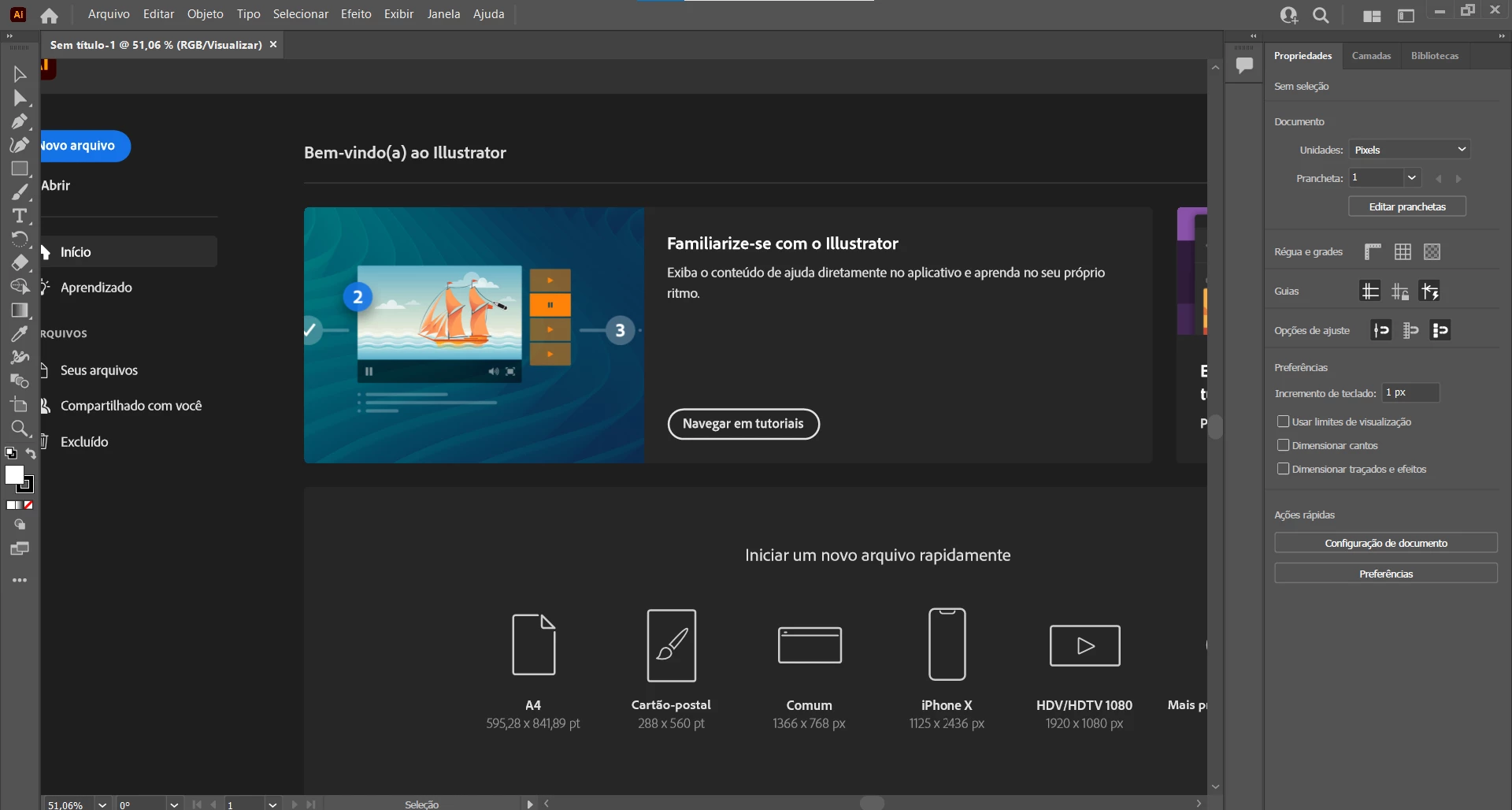Switch to the Camadas tab

pos(1371,56)
